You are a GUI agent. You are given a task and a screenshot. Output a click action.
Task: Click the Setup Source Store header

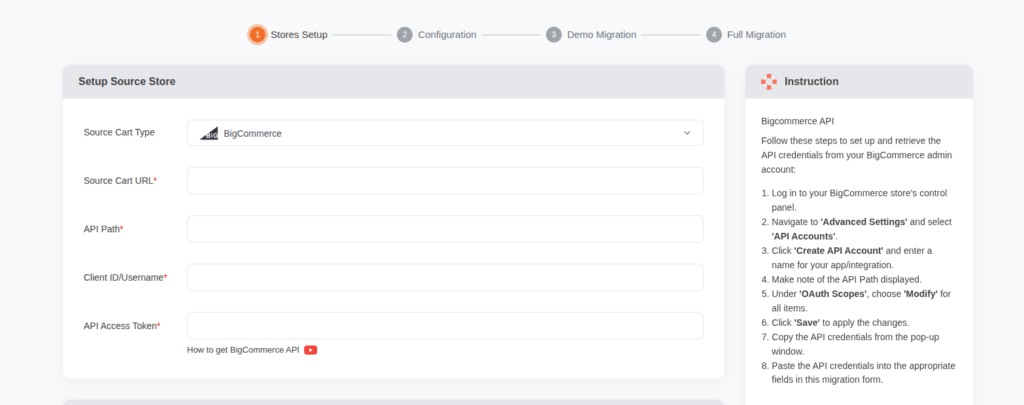(127, 82)
